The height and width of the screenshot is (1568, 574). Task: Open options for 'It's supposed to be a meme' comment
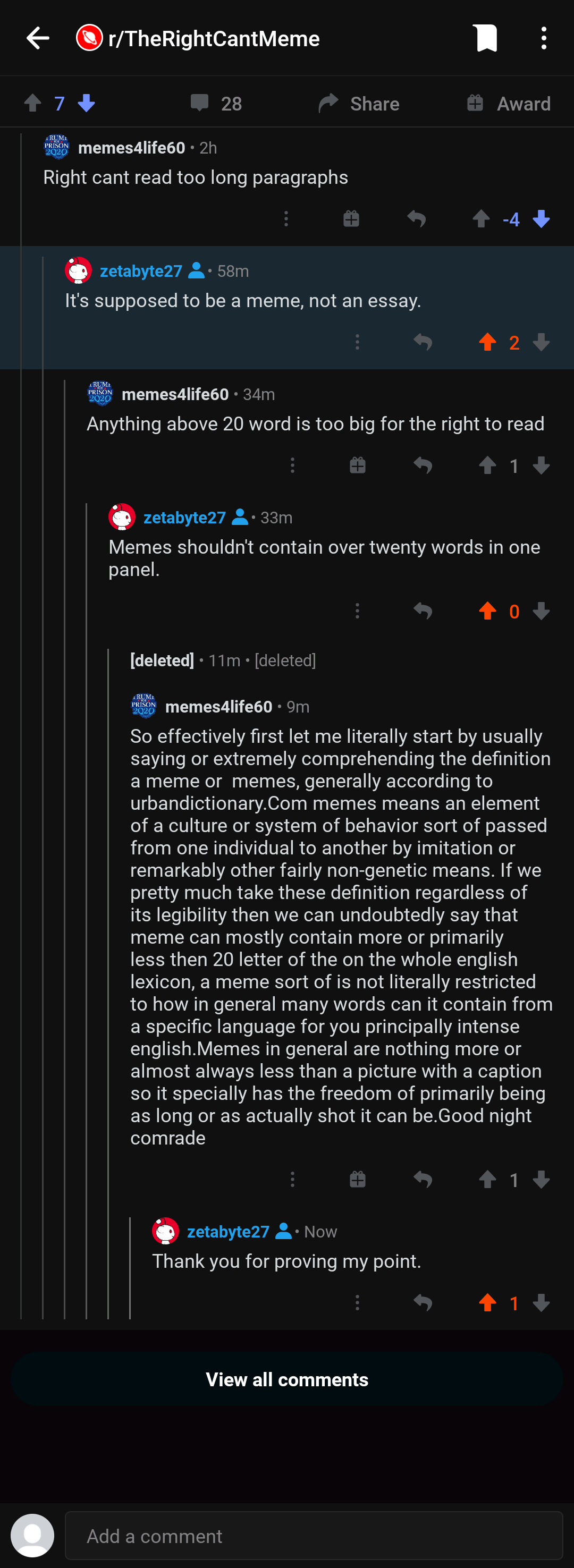[357, 342]
